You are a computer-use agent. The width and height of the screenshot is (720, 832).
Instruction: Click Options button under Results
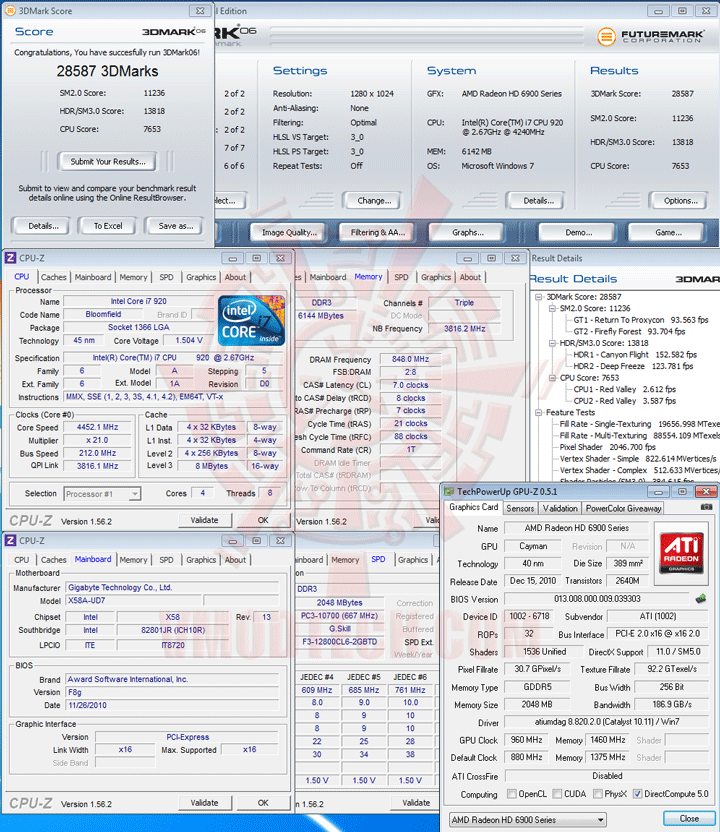click(680, 201)
